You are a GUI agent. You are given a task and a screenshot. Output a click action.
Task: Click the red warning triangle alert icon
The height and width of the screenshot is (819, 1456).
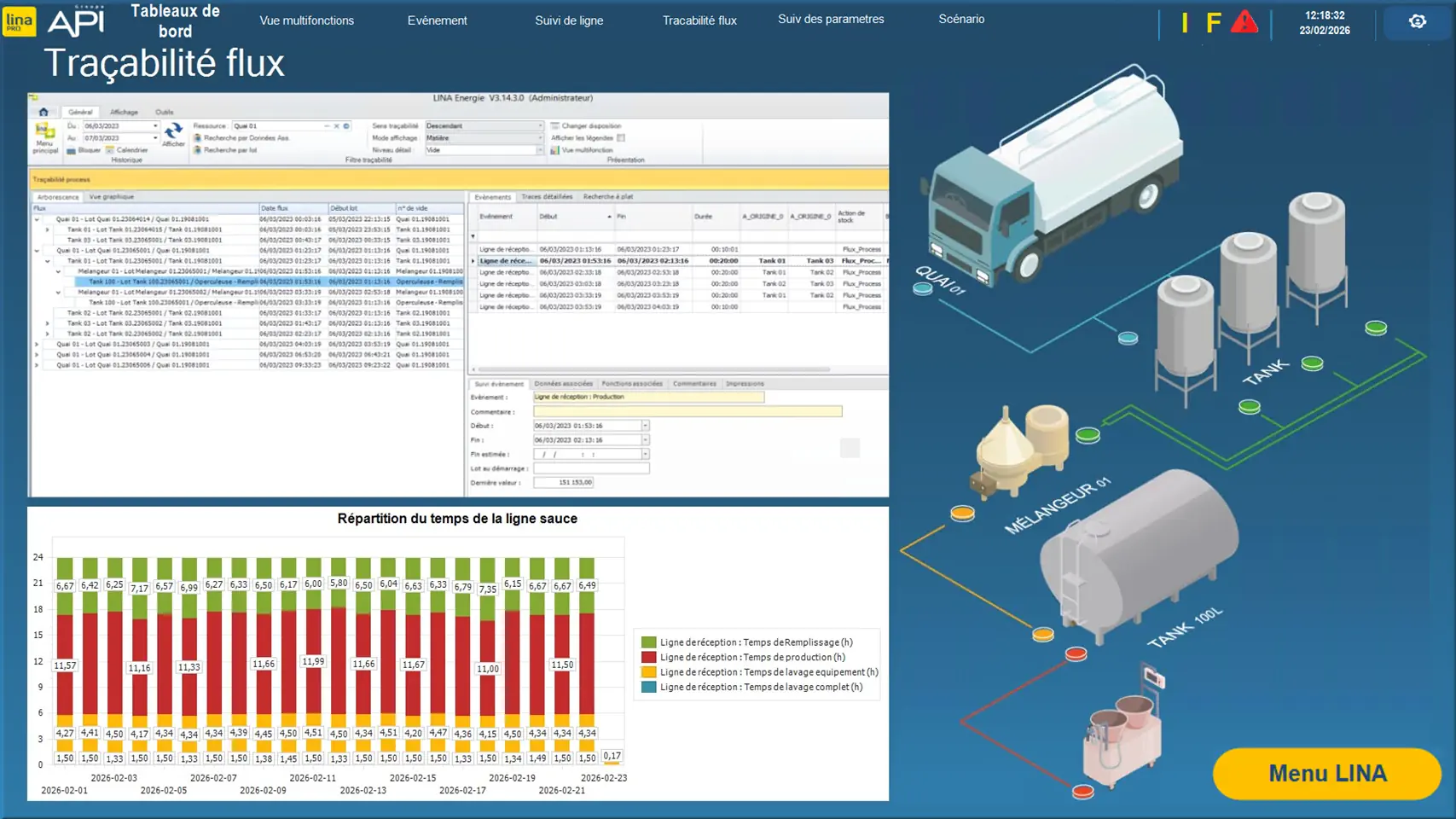(x=1244, y=22)
